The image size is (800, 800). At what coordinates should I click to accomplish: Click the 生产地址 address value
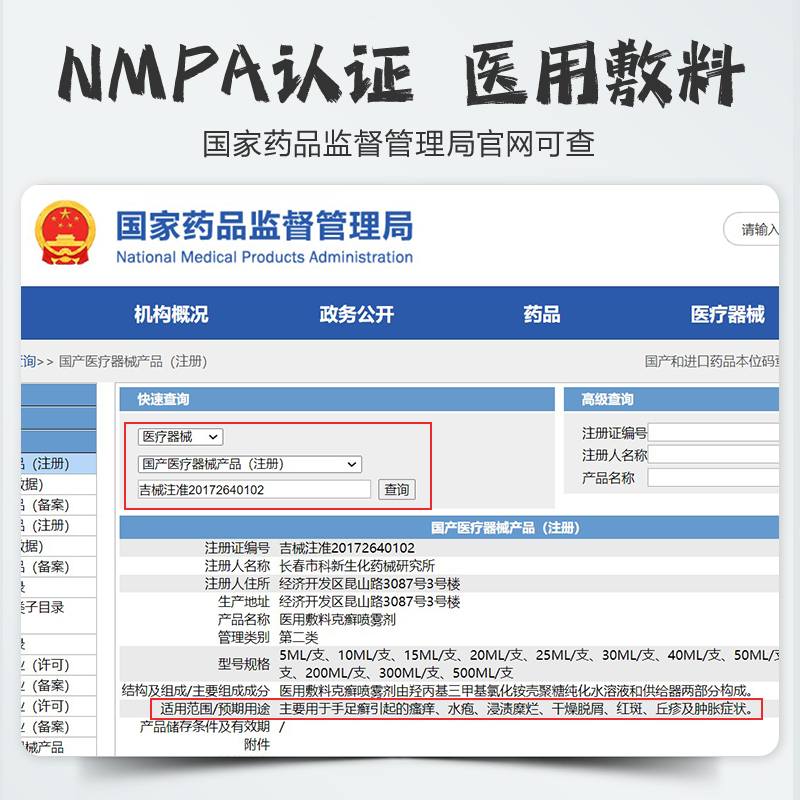click(x=370, y=602)
